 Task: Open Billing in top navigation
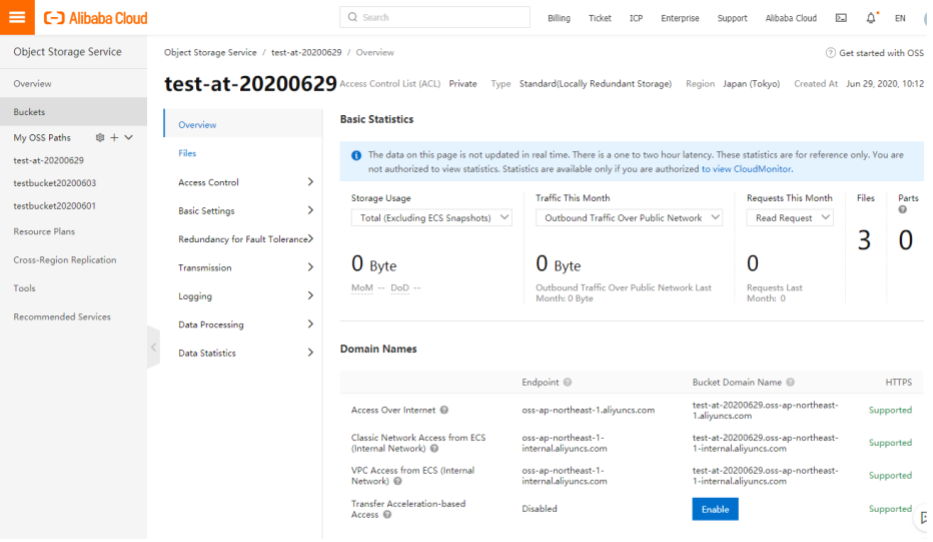[559, 18]
